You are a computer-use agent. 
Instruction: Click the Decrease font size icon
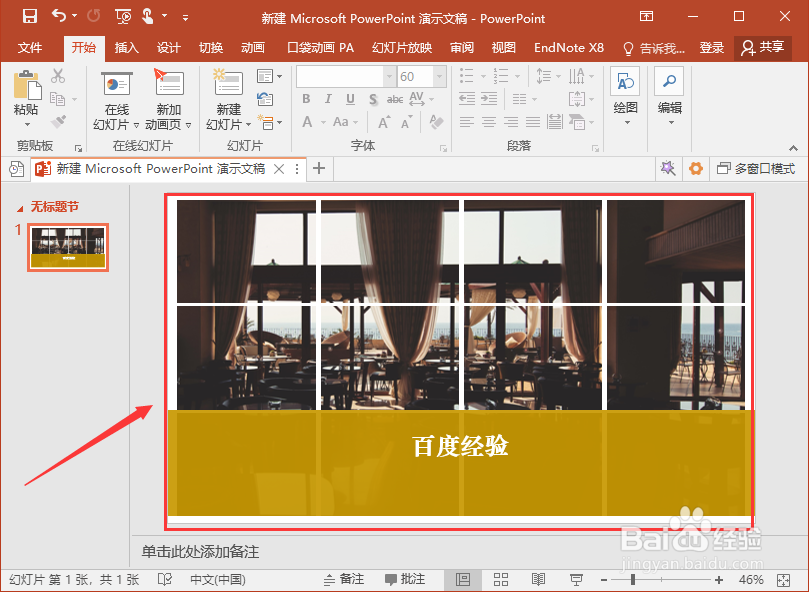pos(407,122)
